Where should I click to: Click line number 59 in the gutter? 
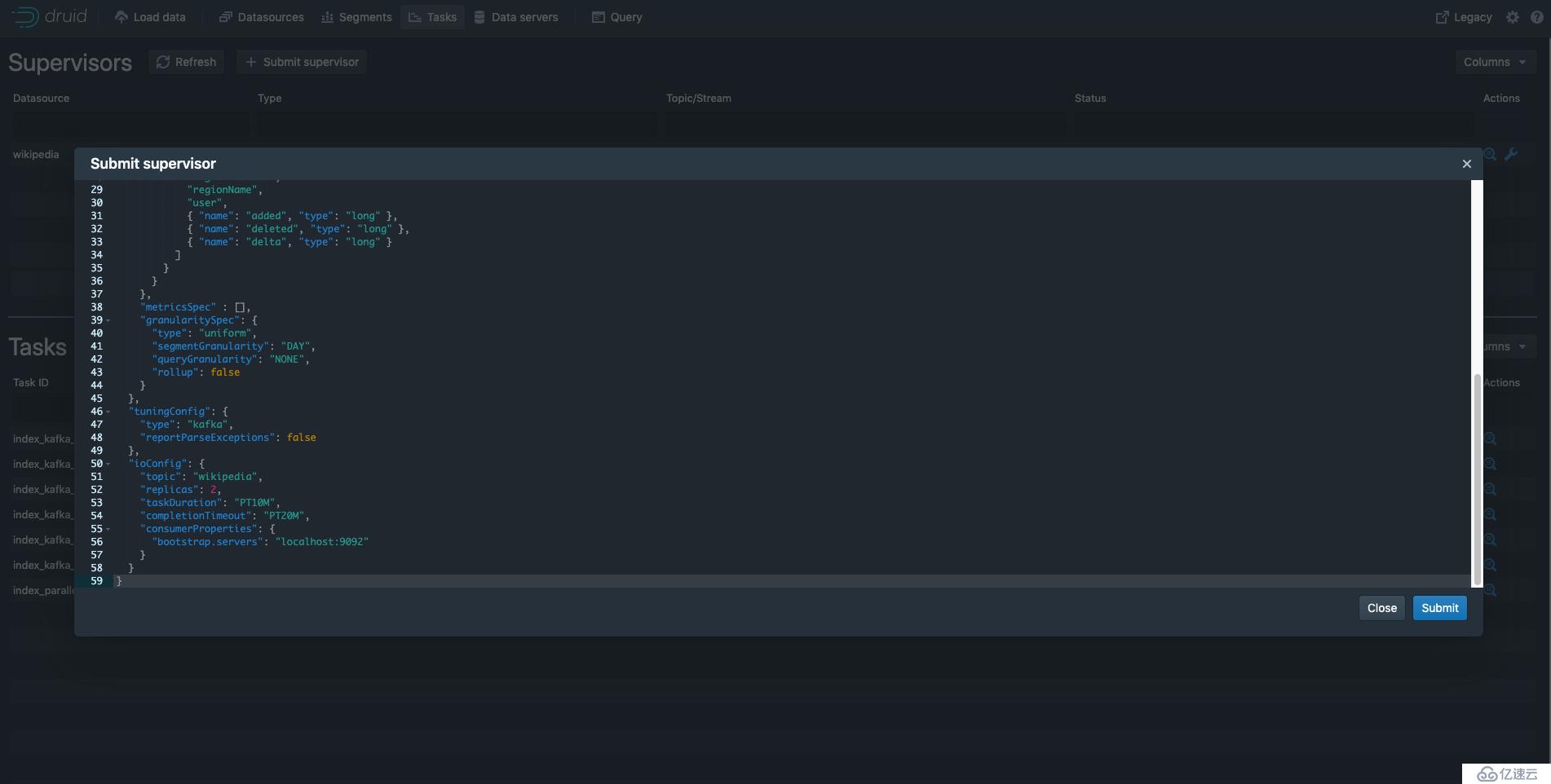pyautogui.click(x=96, y=581)
